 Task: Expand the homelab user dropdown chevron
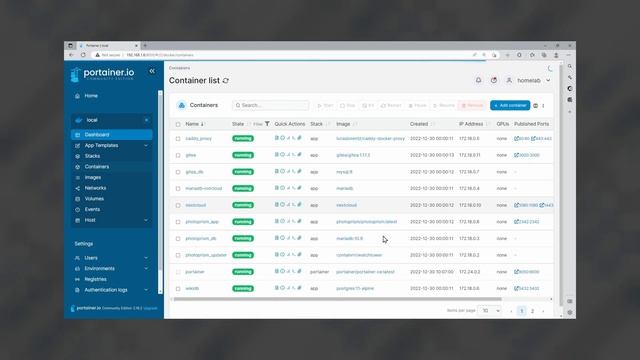click(548, 80)
